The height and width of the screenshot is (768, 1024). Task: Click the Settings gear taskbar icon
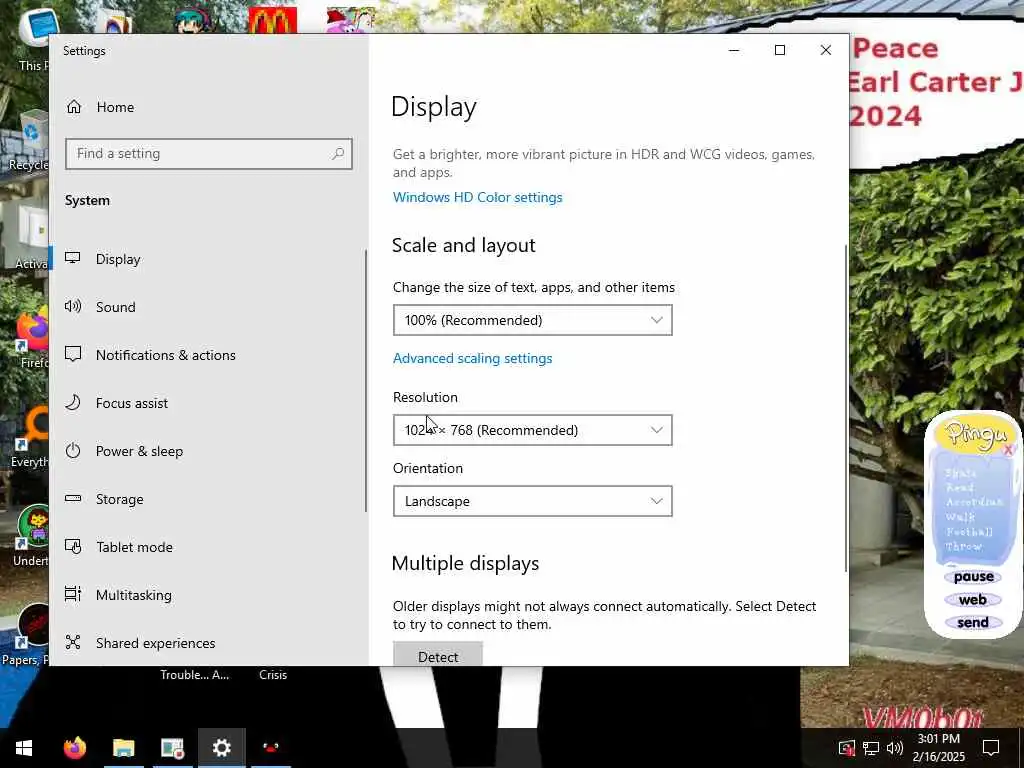(221, 748)
